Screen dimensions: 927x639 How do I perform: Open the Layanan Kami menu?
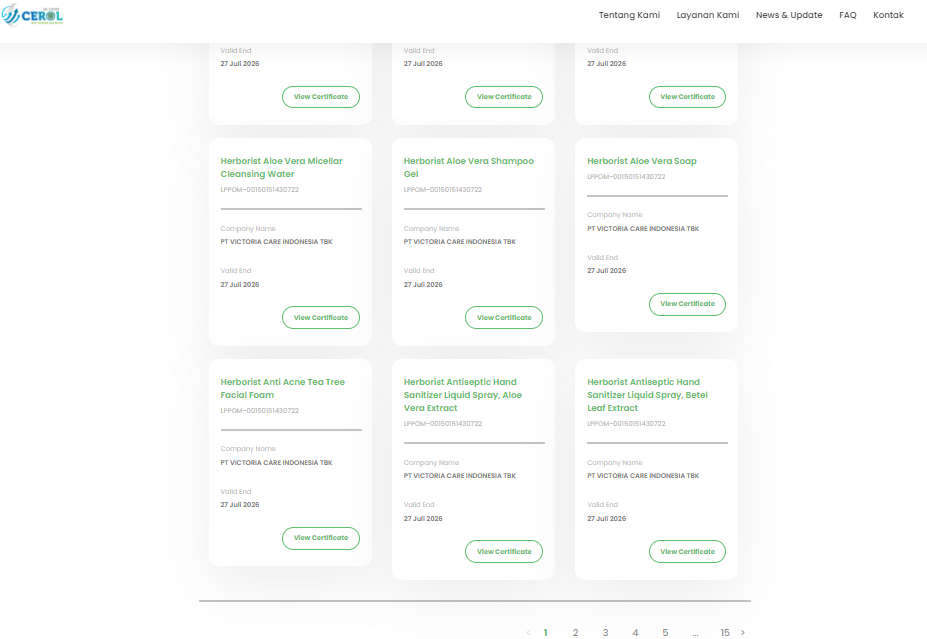pos(708,15)
